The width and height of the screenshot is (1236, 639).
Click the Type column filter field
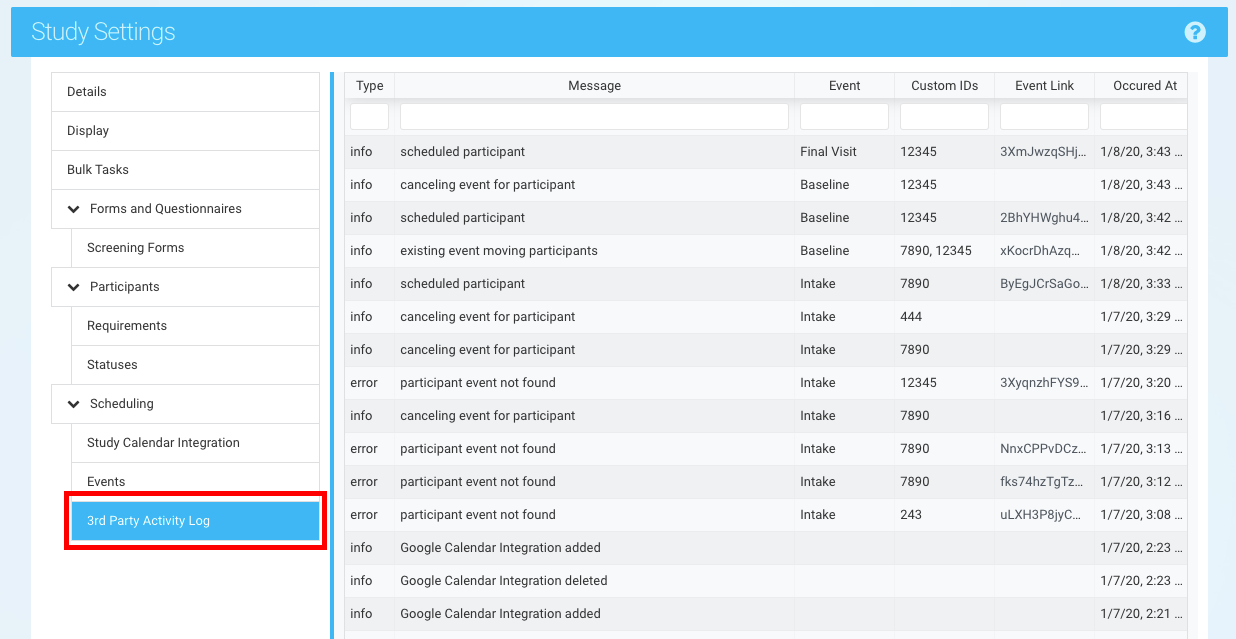(369, 117)
